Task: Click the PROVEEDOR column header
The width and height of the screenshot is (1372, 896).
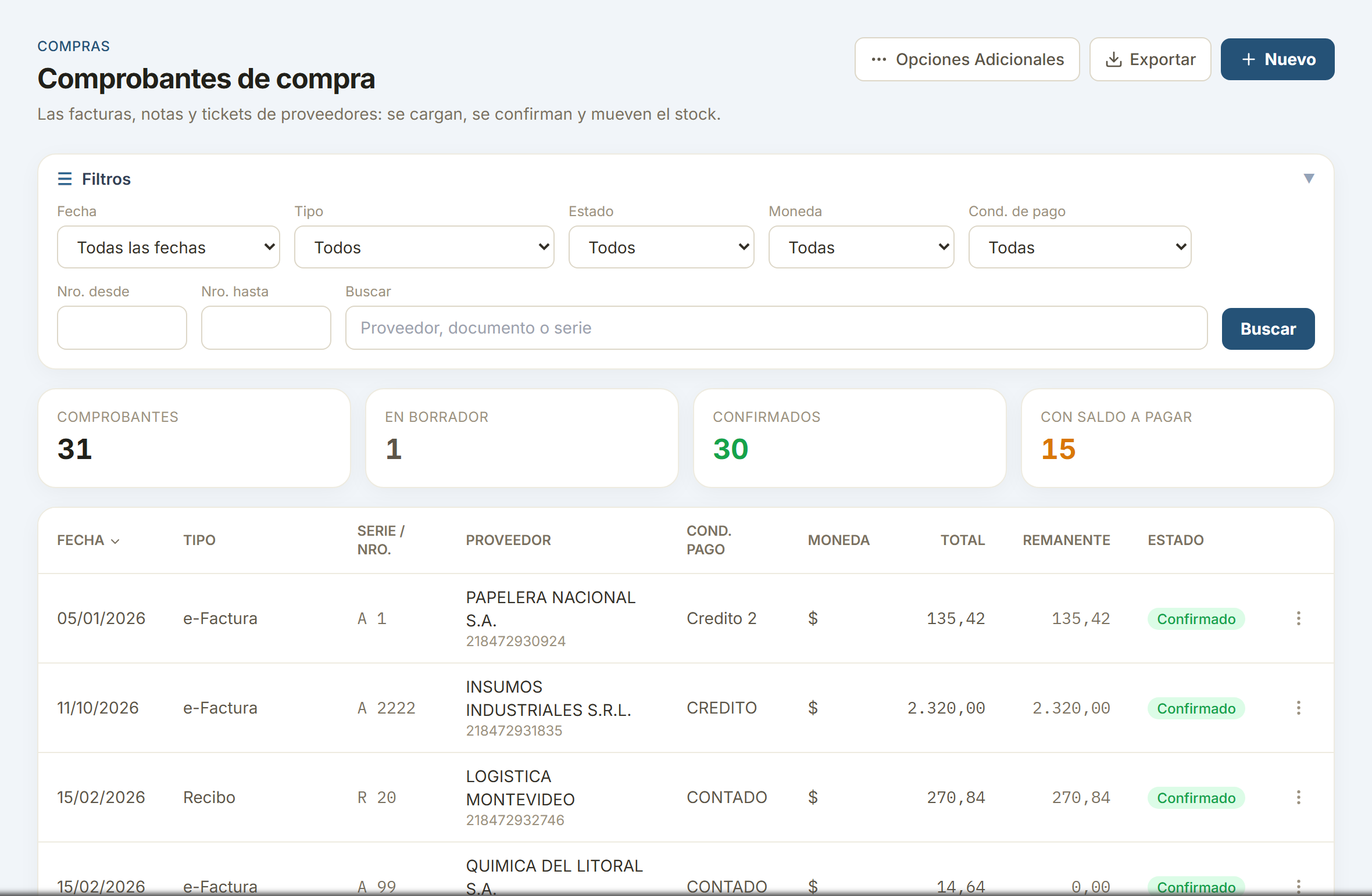Action: pyautogui.click(x=508, y=540)
